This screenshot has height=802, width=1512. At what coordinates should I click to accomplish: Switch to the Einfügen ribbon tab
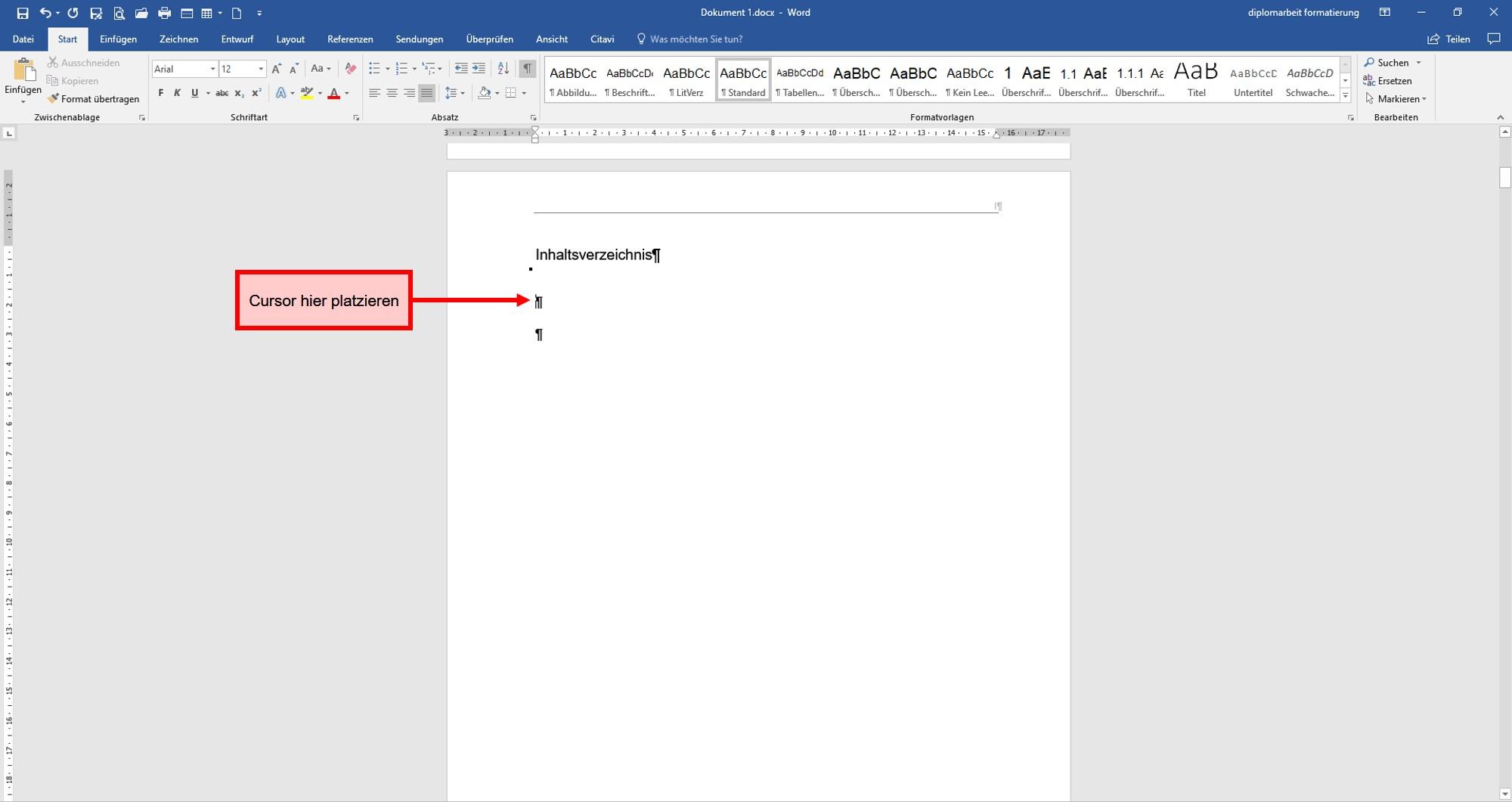click(x=119, y=39)
